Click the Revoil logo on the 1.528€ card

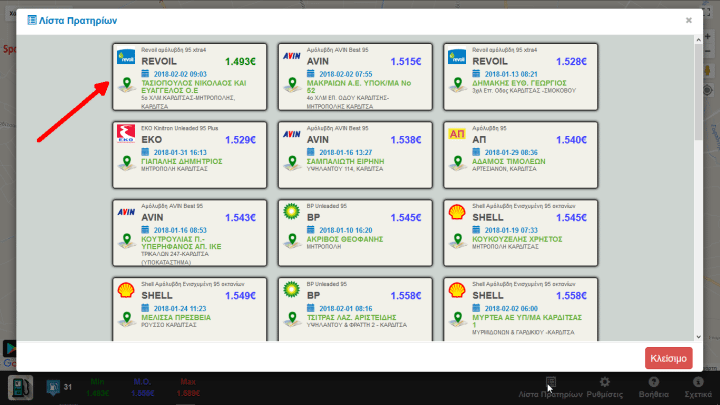tap(457, 56)
